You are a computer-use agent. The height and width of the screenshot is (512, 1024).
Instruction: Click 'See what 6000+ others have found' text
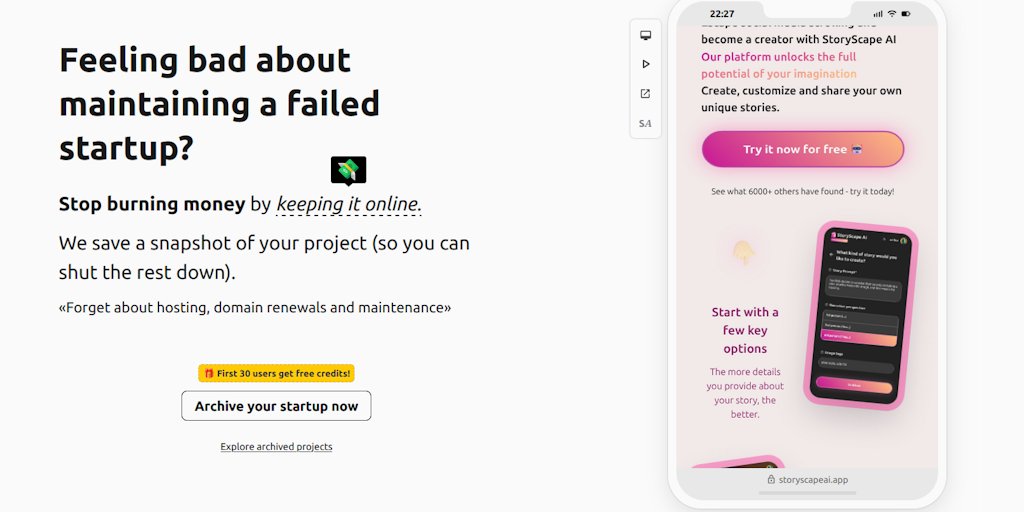[x=802, y=191]
